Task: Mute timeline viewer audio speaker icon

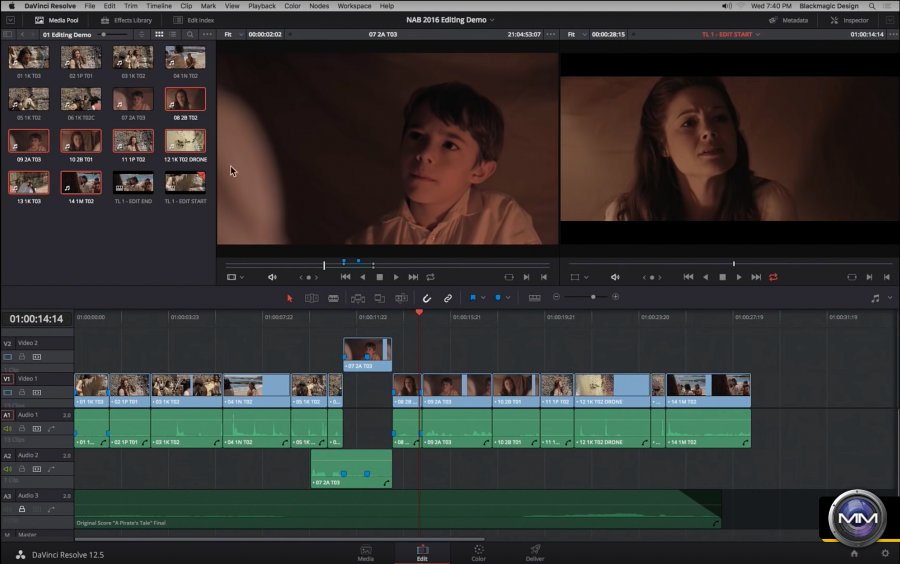Action: pyautogui.click(x=615, y=277)
